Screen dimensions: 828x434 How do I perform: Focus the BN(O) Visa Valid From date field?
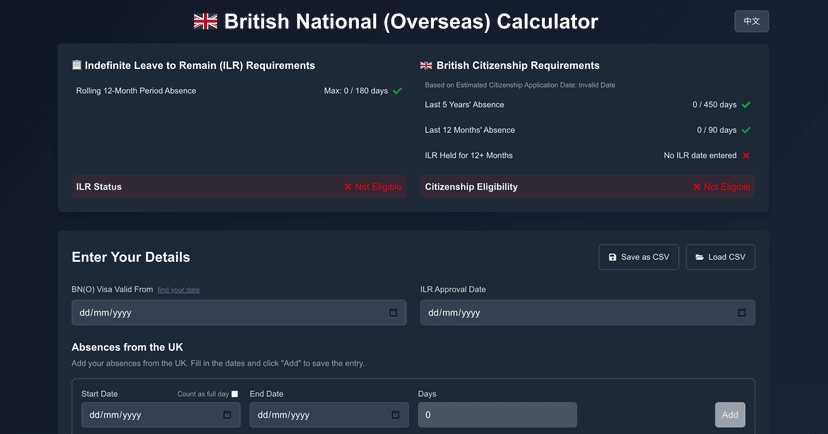click(x=239, y=313)
